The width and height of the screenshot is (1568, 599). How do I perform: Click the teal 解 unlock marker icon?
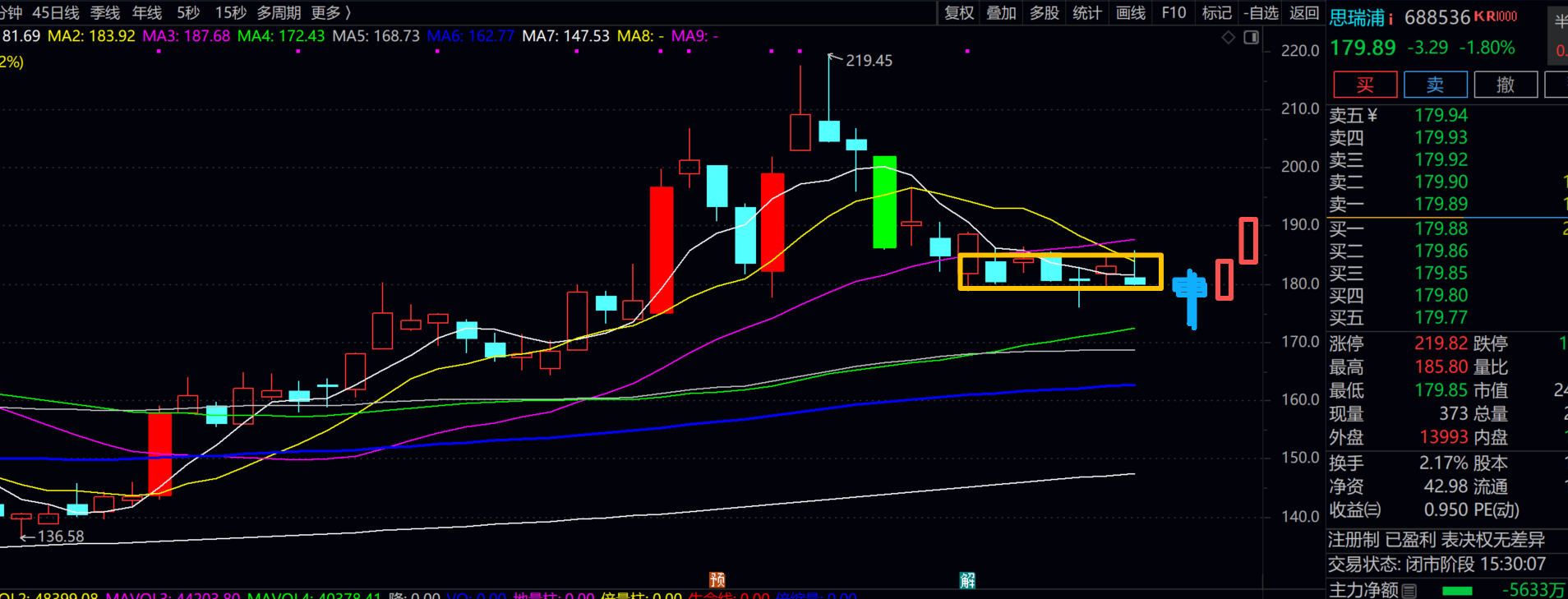click(x=967, y=580)
